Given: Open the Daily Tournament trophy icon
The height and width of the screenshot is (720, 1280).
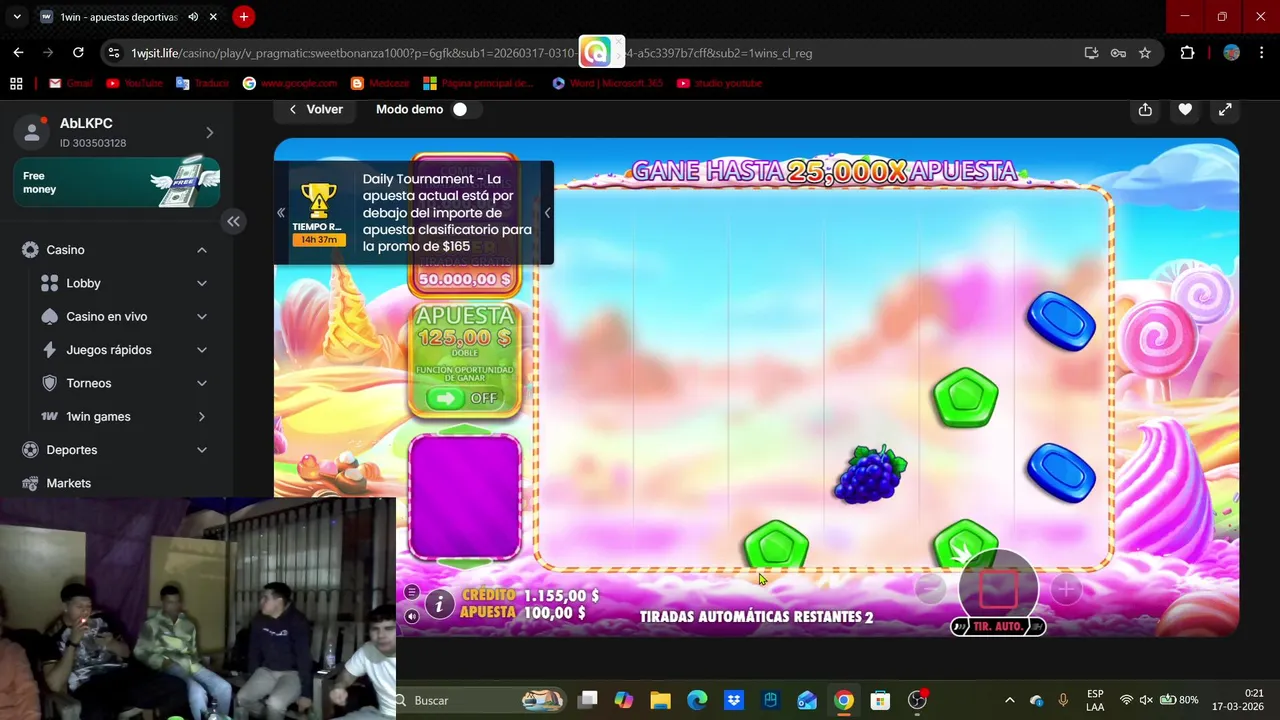Looking at the screenshot, I should (x=318, y=201).
